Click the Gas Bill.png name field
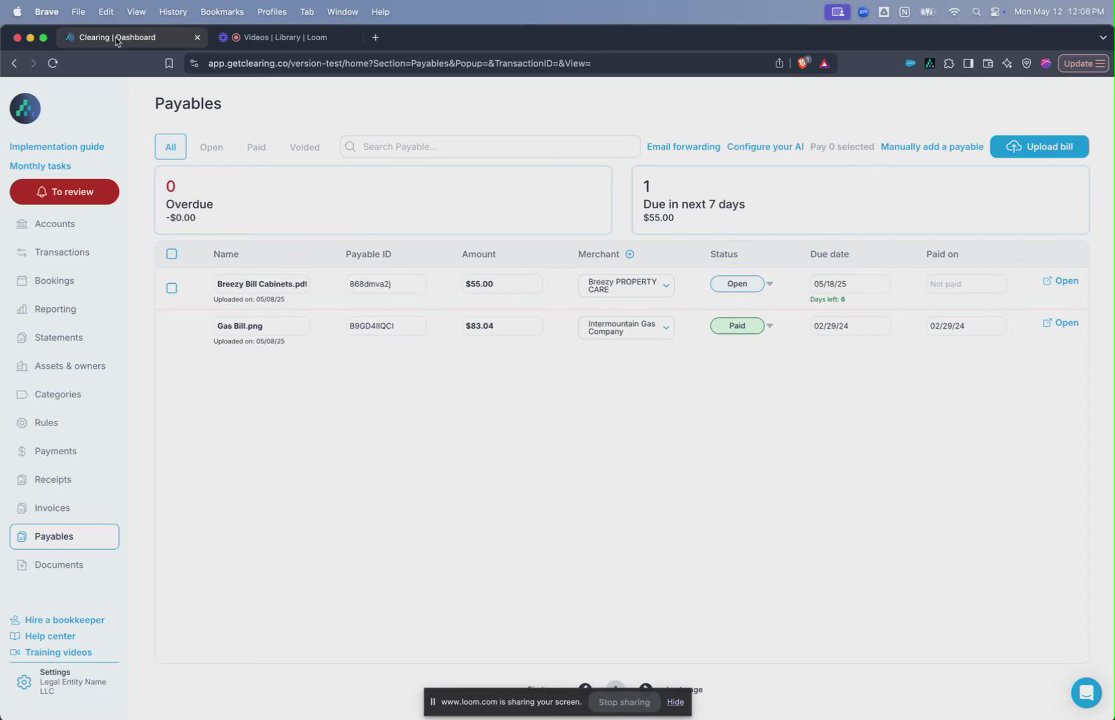Viewport: 1115px width, 720px height. click(261, 326)
